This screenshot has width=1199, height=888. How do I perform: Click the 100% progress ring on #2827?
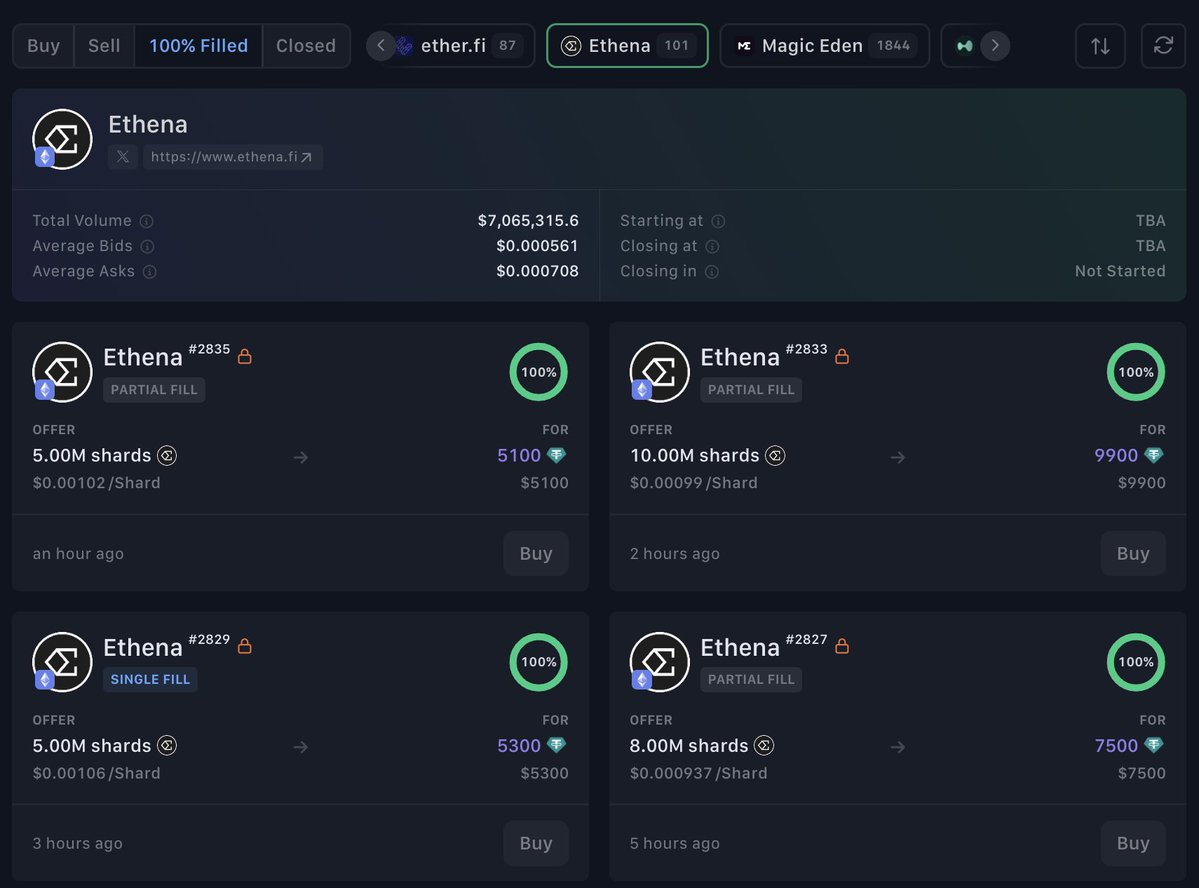pyautogui.click(x=1136, y=662)
